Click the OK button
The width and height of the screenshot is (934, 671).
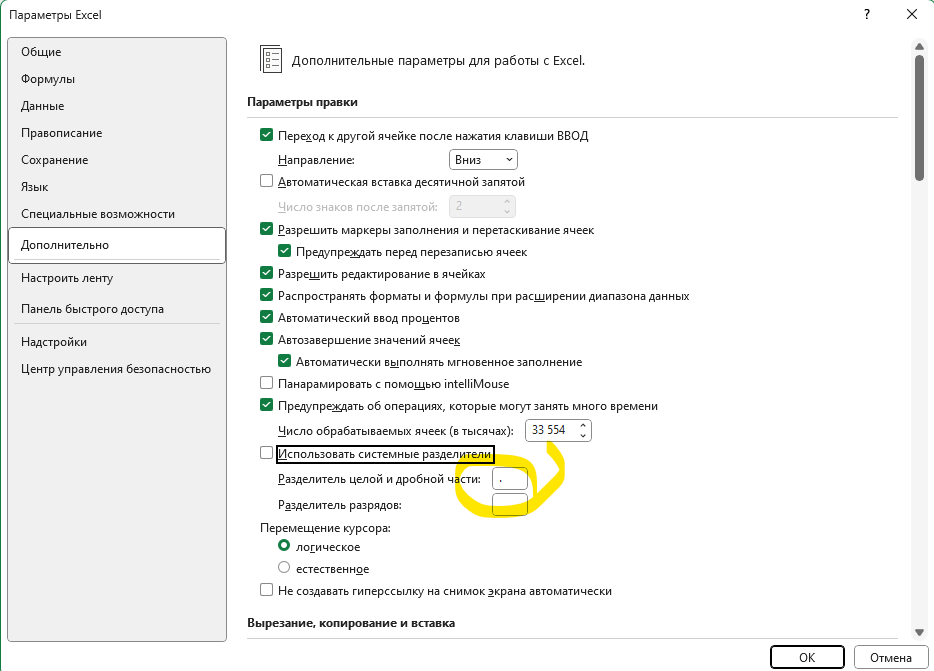807,657
